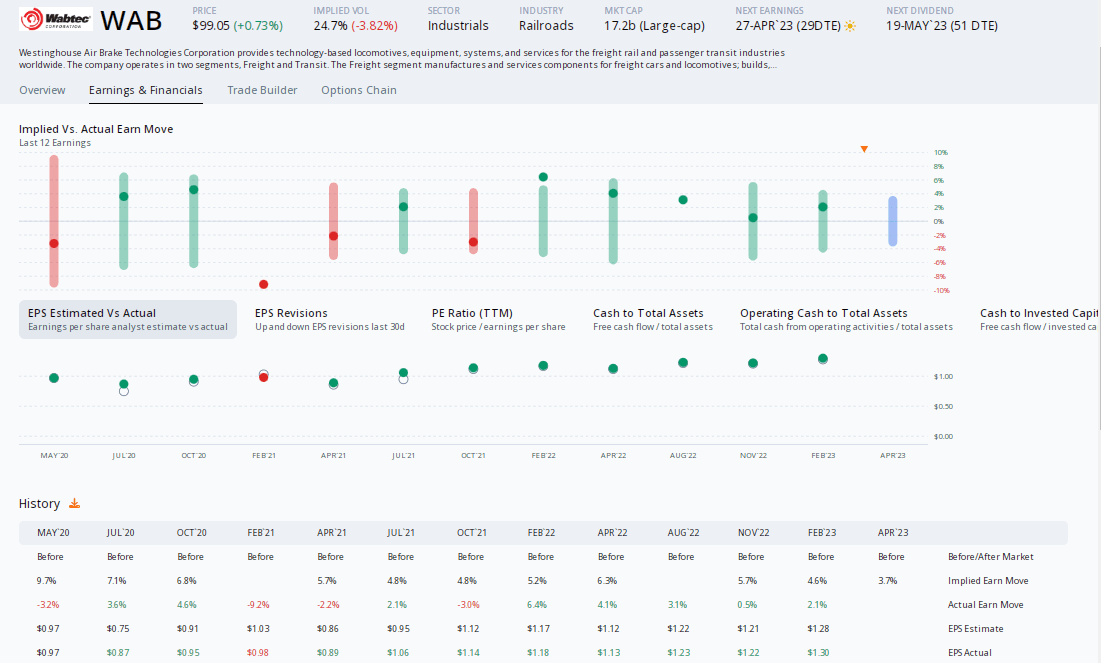Open the Options Chain tab
This screenshot has width=1101, height=663.
click(x=358, y=90)
